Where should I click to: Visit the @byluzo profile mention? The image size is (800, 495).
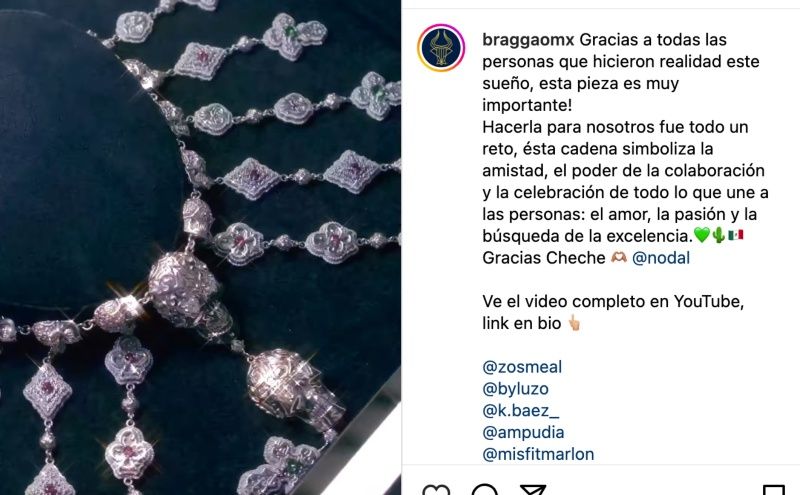[x=515, y=389]
